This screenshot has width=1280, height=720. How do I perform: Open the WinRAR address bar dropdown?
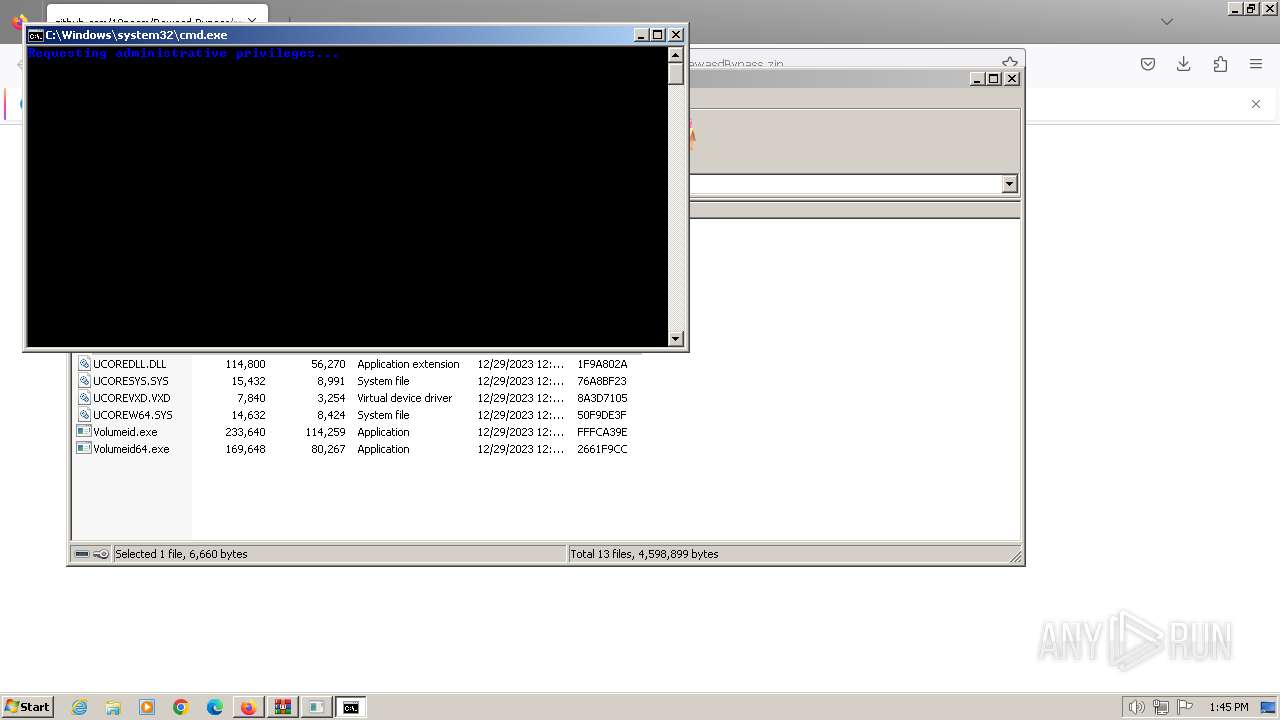coord(1009,184)
